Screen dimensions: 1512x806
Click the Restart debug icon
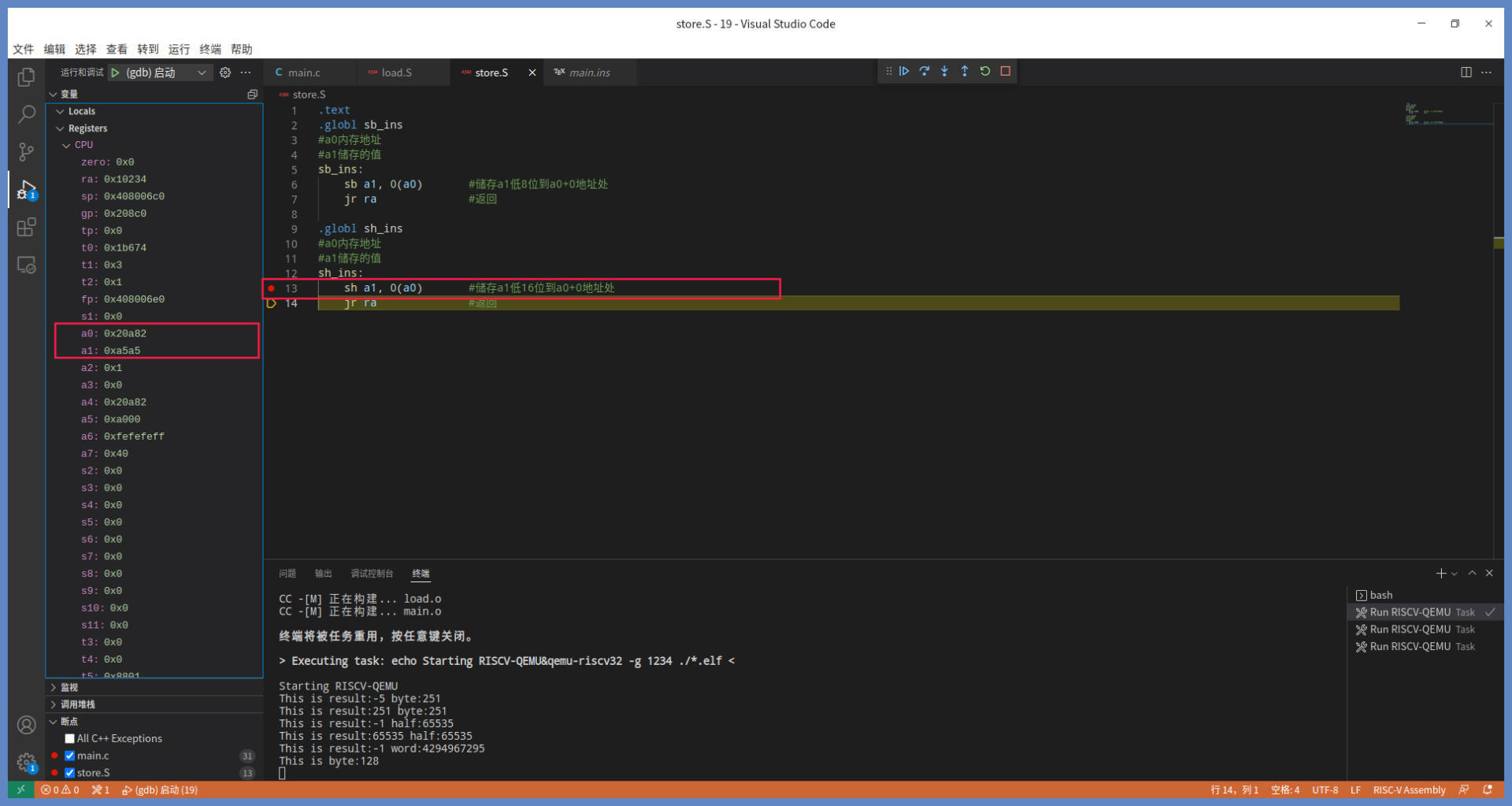[x=985, y=71]
